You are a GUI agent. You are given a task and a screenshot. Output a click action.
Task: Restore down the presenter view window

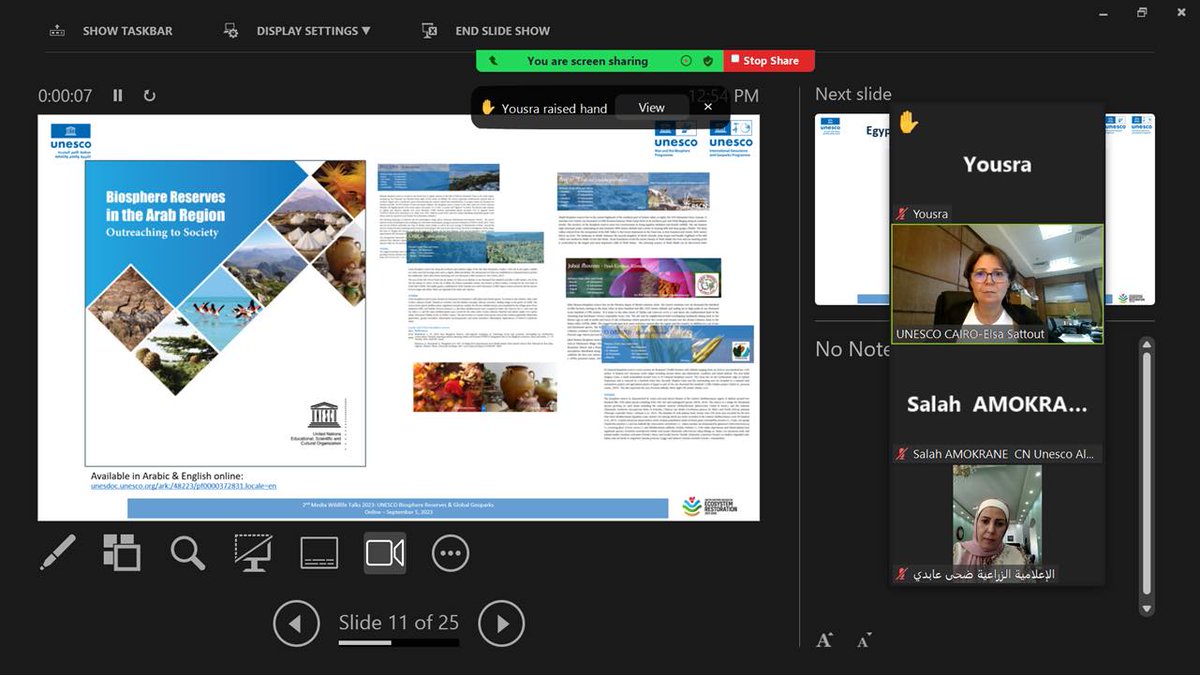(x=1141, y=13)
